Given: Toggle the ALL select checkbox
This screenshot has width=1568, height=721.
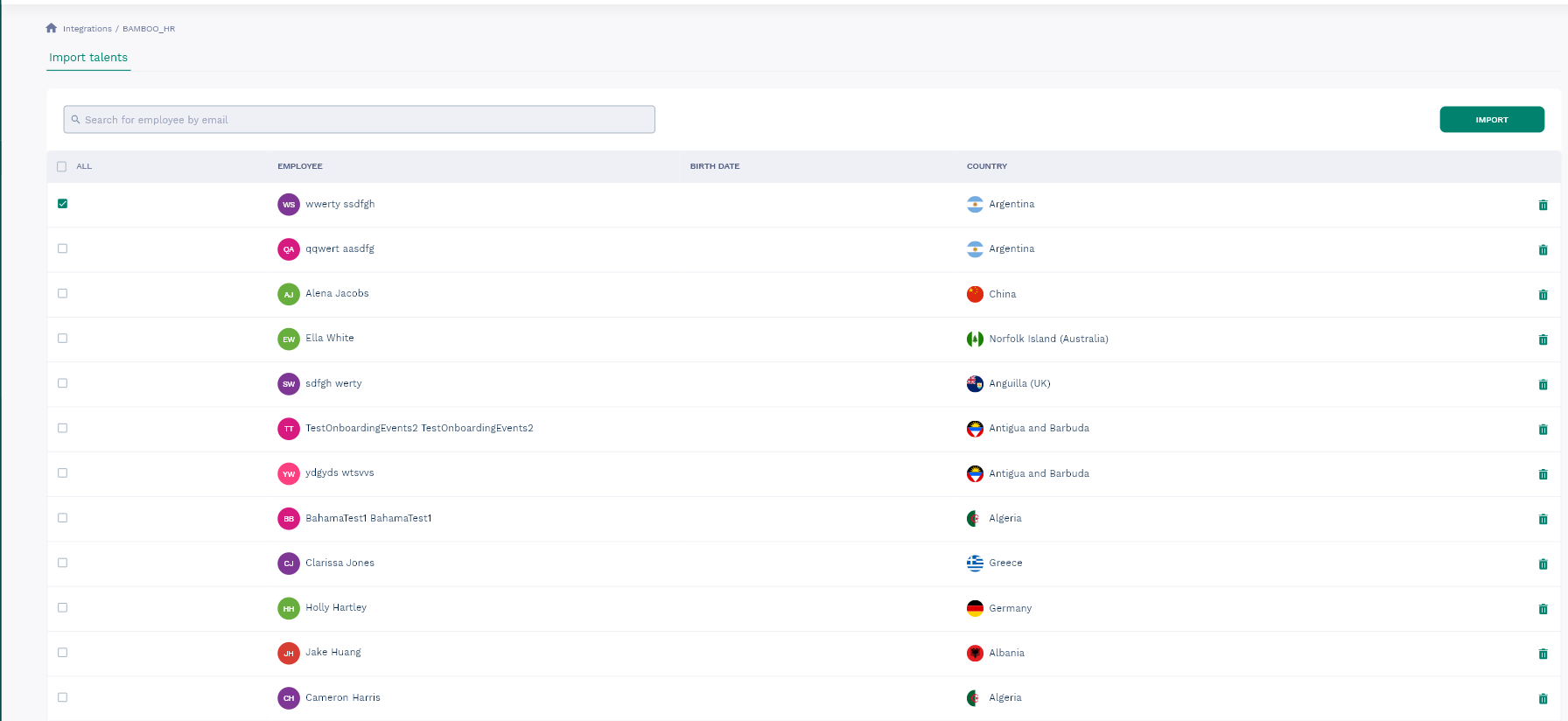Looking at the screenshot, I should (62, 166).
